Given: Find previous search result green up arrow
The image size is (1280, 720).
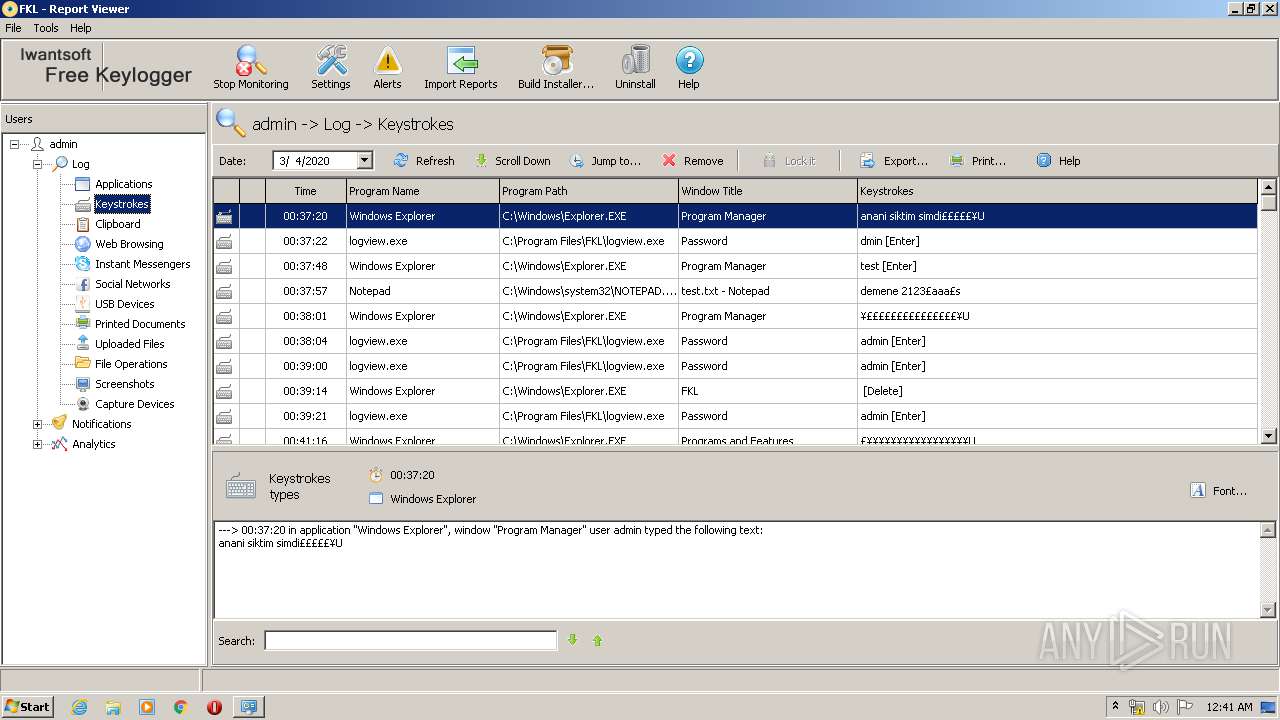Looking at the screenshot, I should tap(598, 640).
